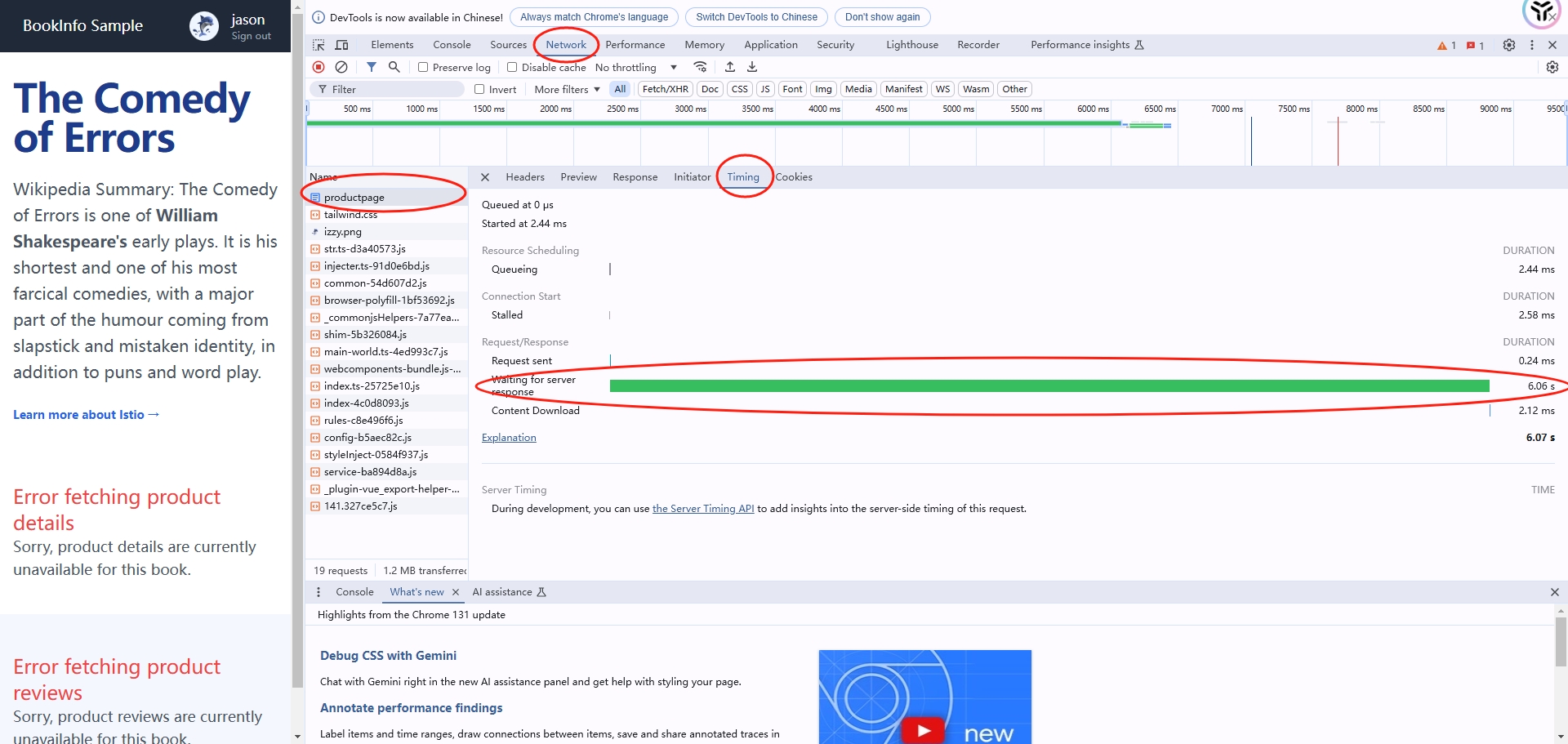This screenshot has width=1568, height=744.
Task: Switch to the Network tab
Action: pos(566,45)
